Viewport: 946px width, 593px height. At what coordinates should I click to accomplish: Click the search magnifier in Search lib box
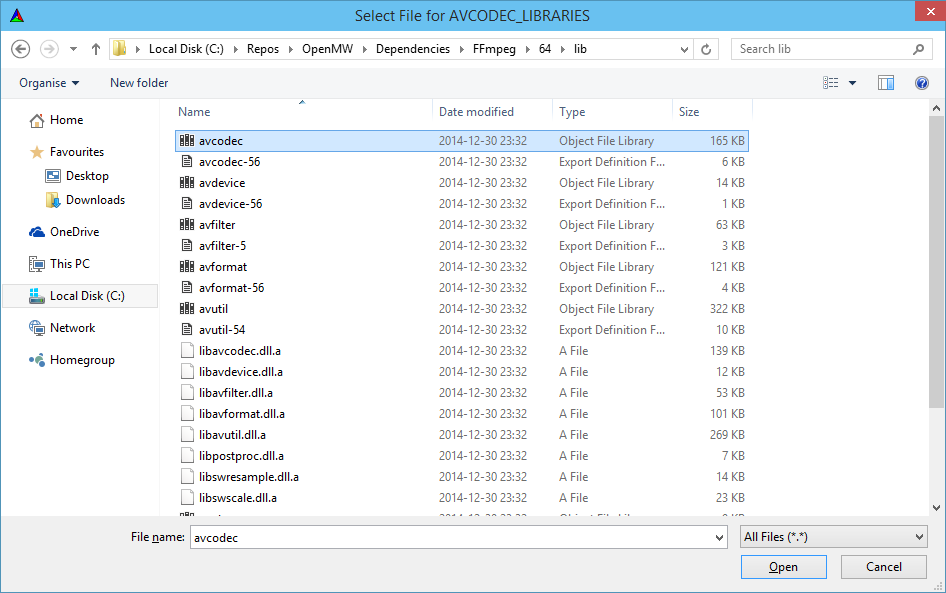(918, 48)
